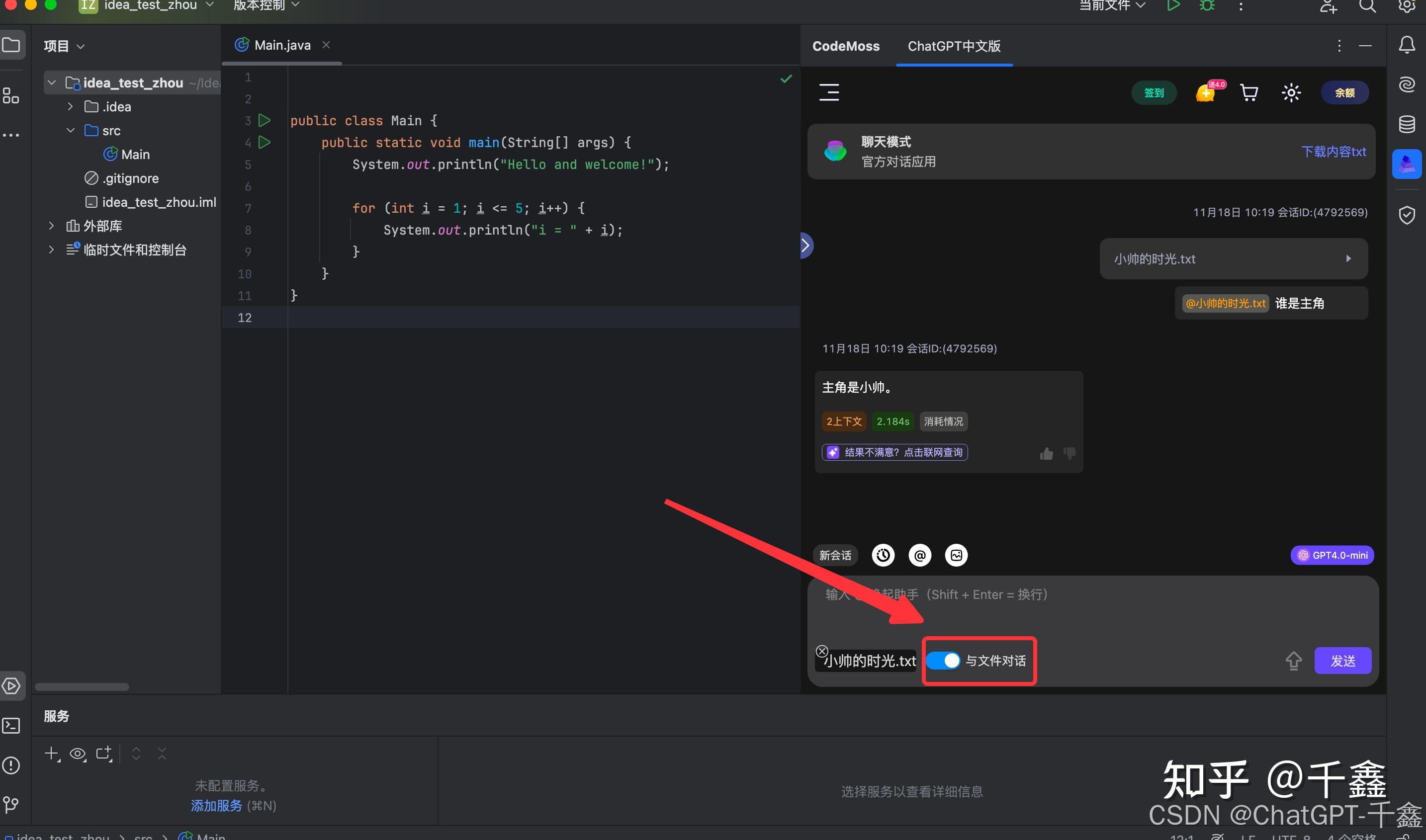
Task: Open the shopping cart in CodeMoss panel
Action: 1249,92
